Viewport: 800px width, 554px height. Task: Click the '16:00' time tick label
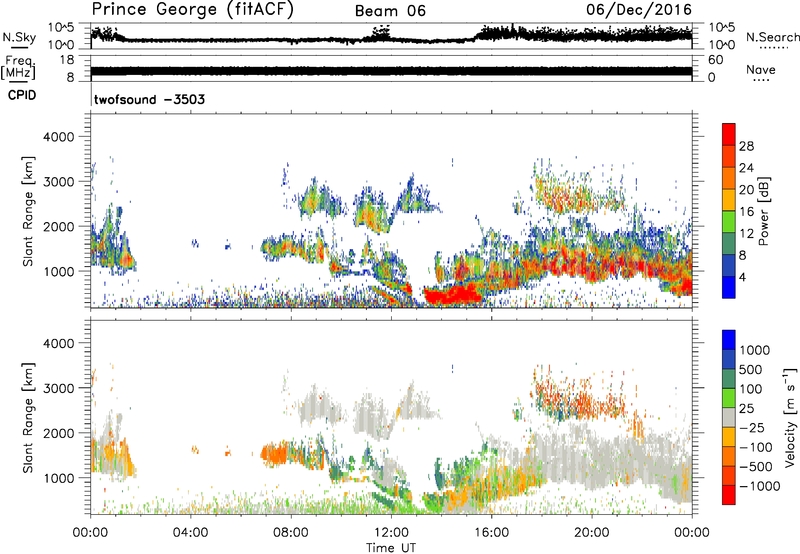pos(491,533)
